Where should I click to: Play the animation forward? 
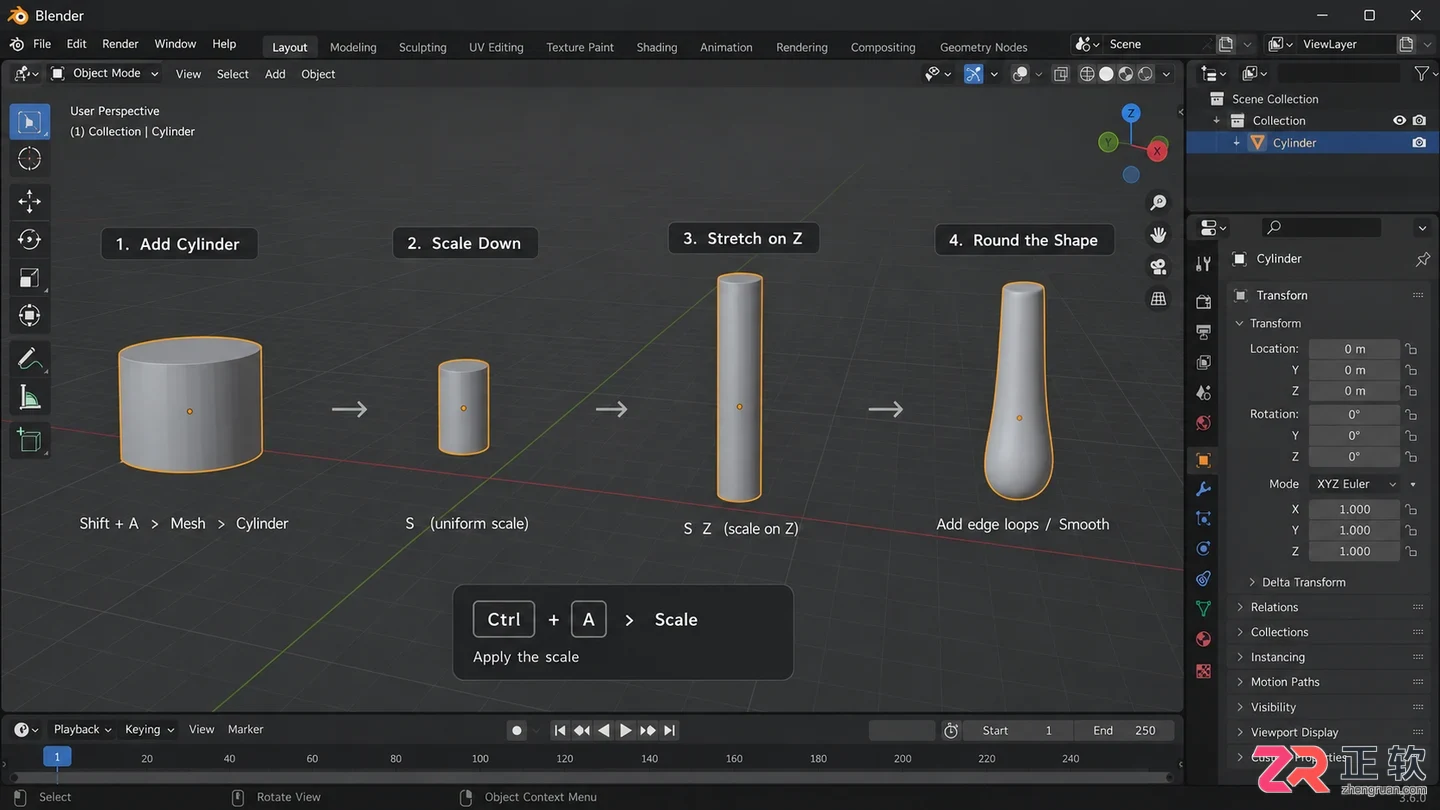click(626, 731)
